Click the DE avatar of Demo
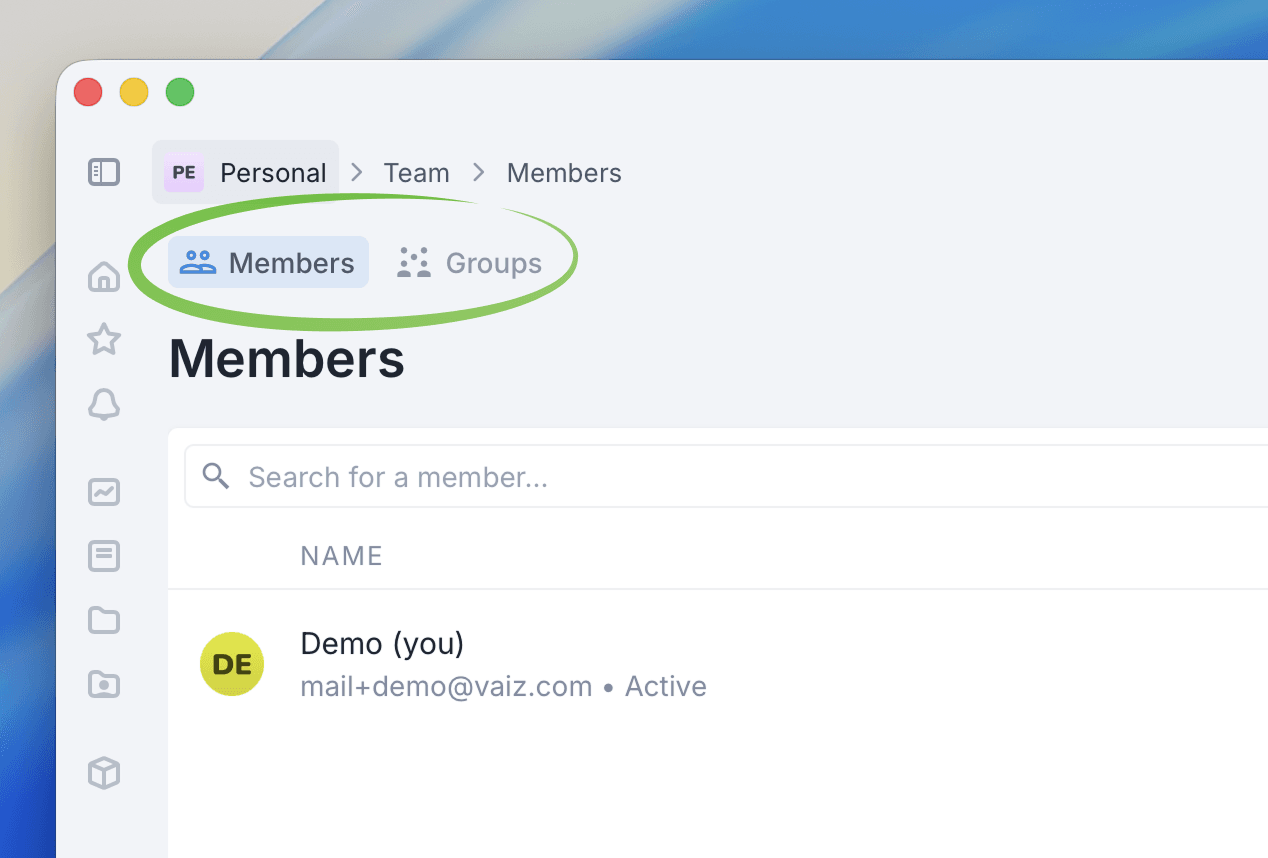1268x858 pixels. (232, 664)
